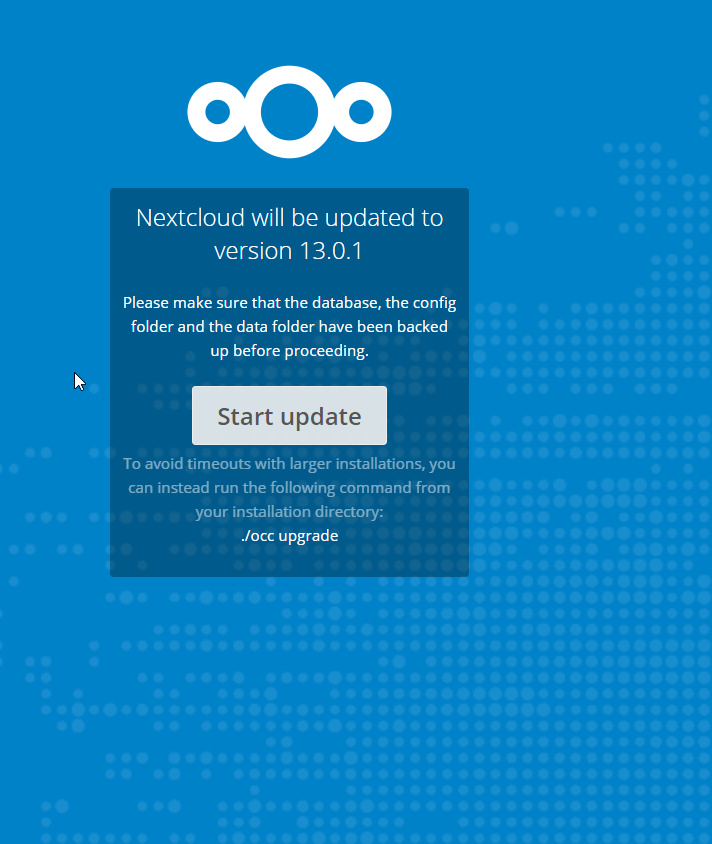
Task: Click the 'Nextcloud will be updated to' heading
Action: 290,218
